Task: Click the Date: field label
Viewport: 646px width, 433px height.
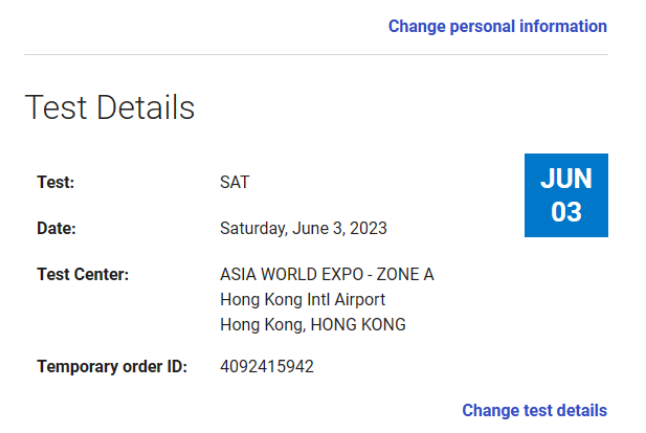Action: click(x=56, y=228)
